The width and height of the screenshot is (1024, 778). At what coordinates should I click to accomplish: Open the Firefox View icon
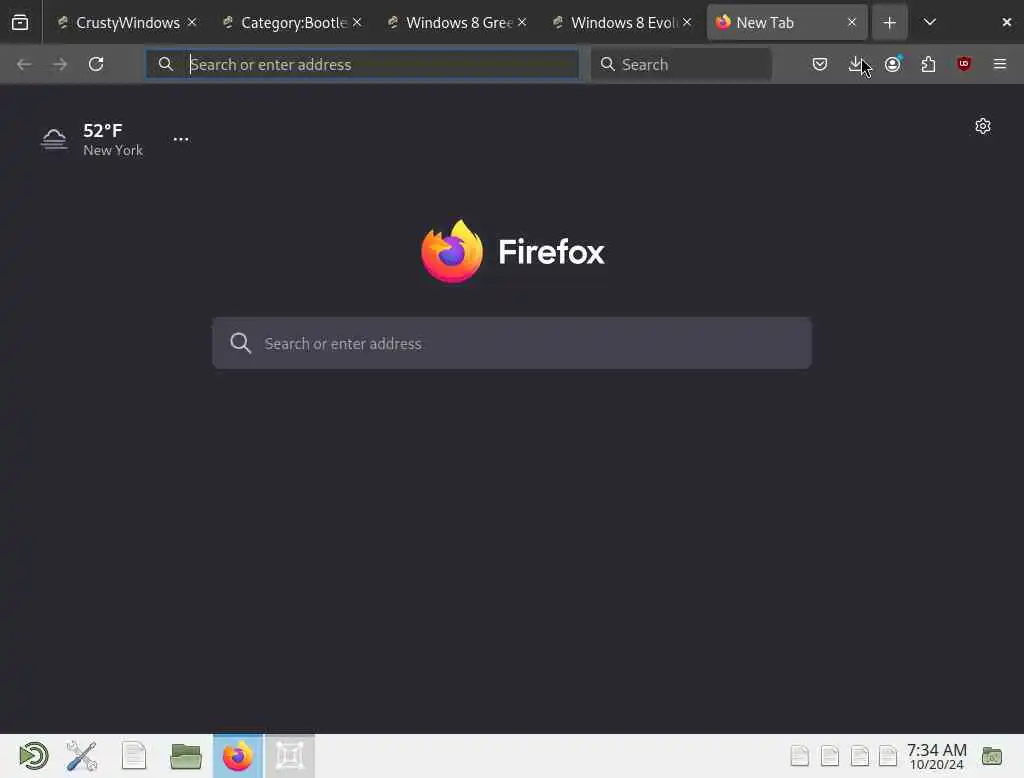(20, 23)
